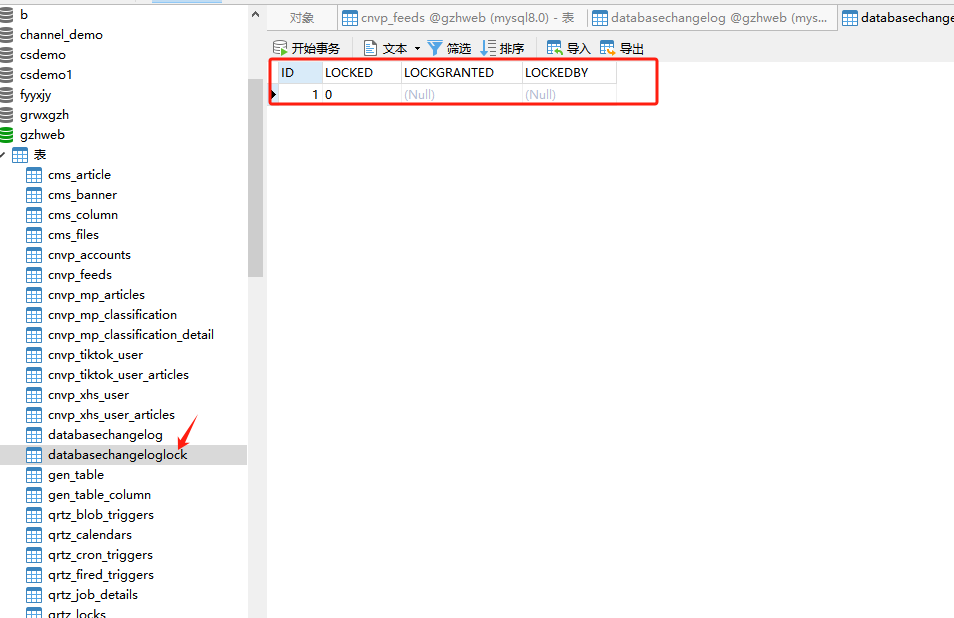Select the qrtz_cron_triggers table
The image size is (954, 618).
(100, 555)
